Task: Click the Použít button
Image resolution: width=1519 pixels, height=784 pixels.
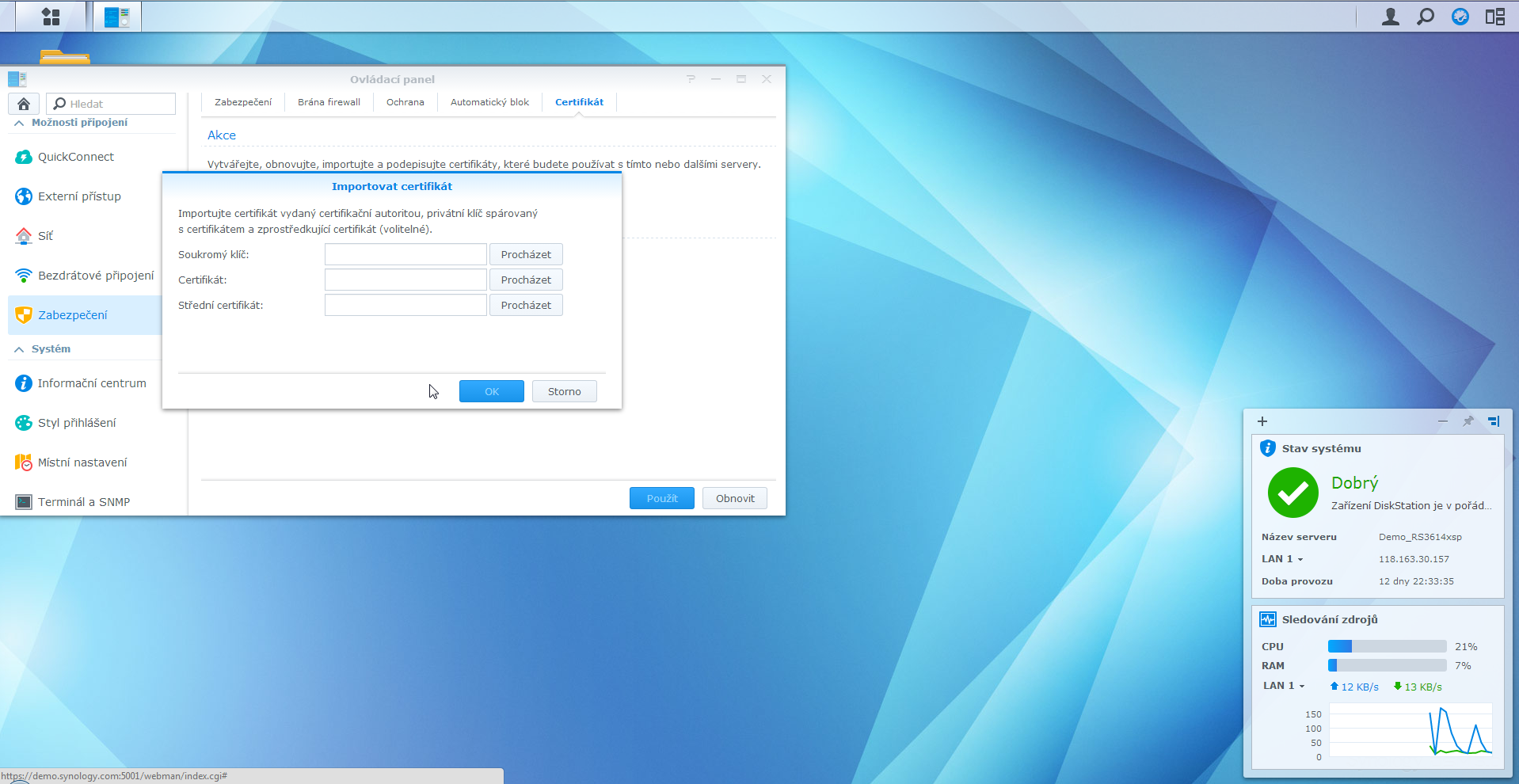Action: point(662,498)
